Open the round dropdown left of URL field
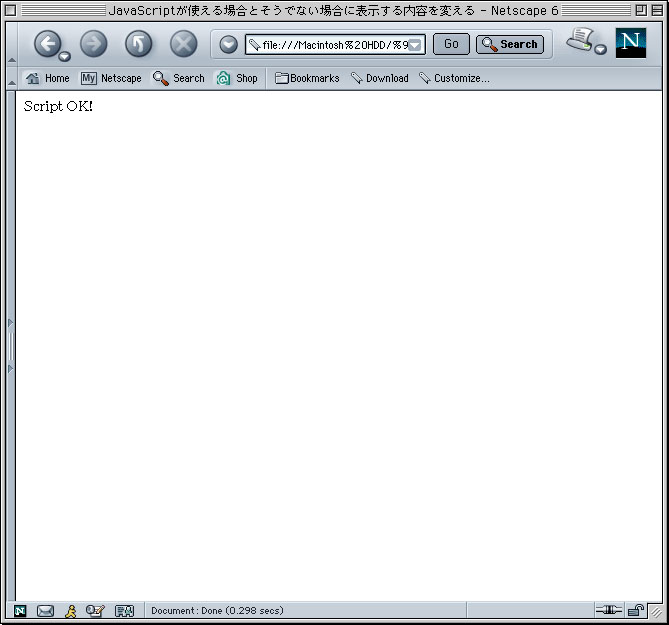 point(228,44)
